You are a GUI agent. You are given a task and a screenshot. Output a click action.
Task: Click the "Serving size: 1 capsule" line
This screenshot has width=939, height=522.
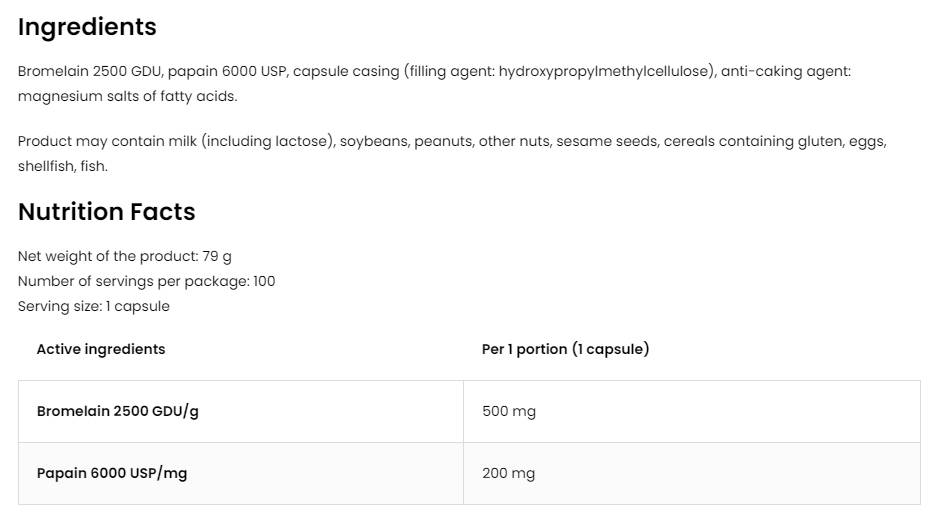[94, 307]
